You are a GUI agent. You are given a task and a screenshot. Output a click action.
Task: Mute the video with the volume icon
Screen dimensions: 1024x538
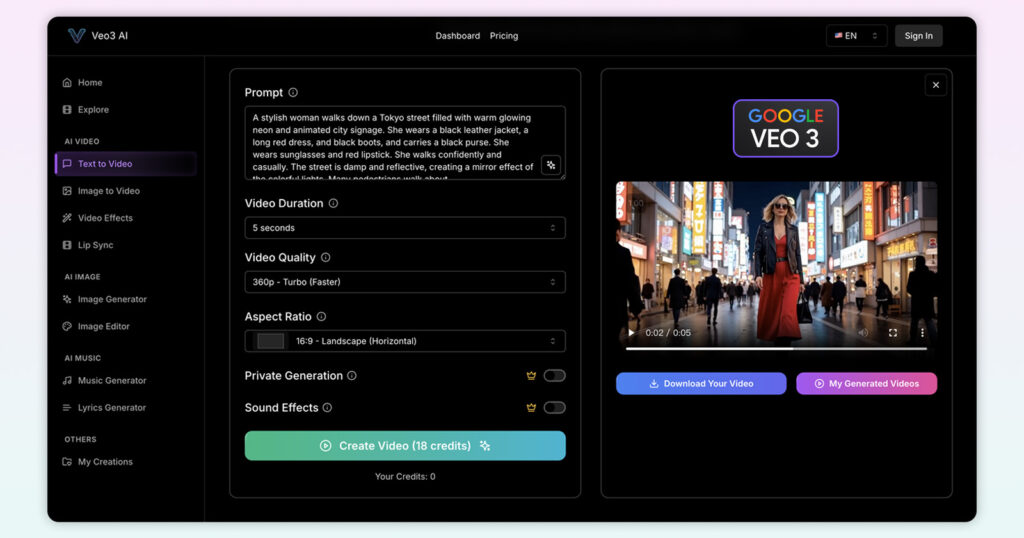(863, 332)
